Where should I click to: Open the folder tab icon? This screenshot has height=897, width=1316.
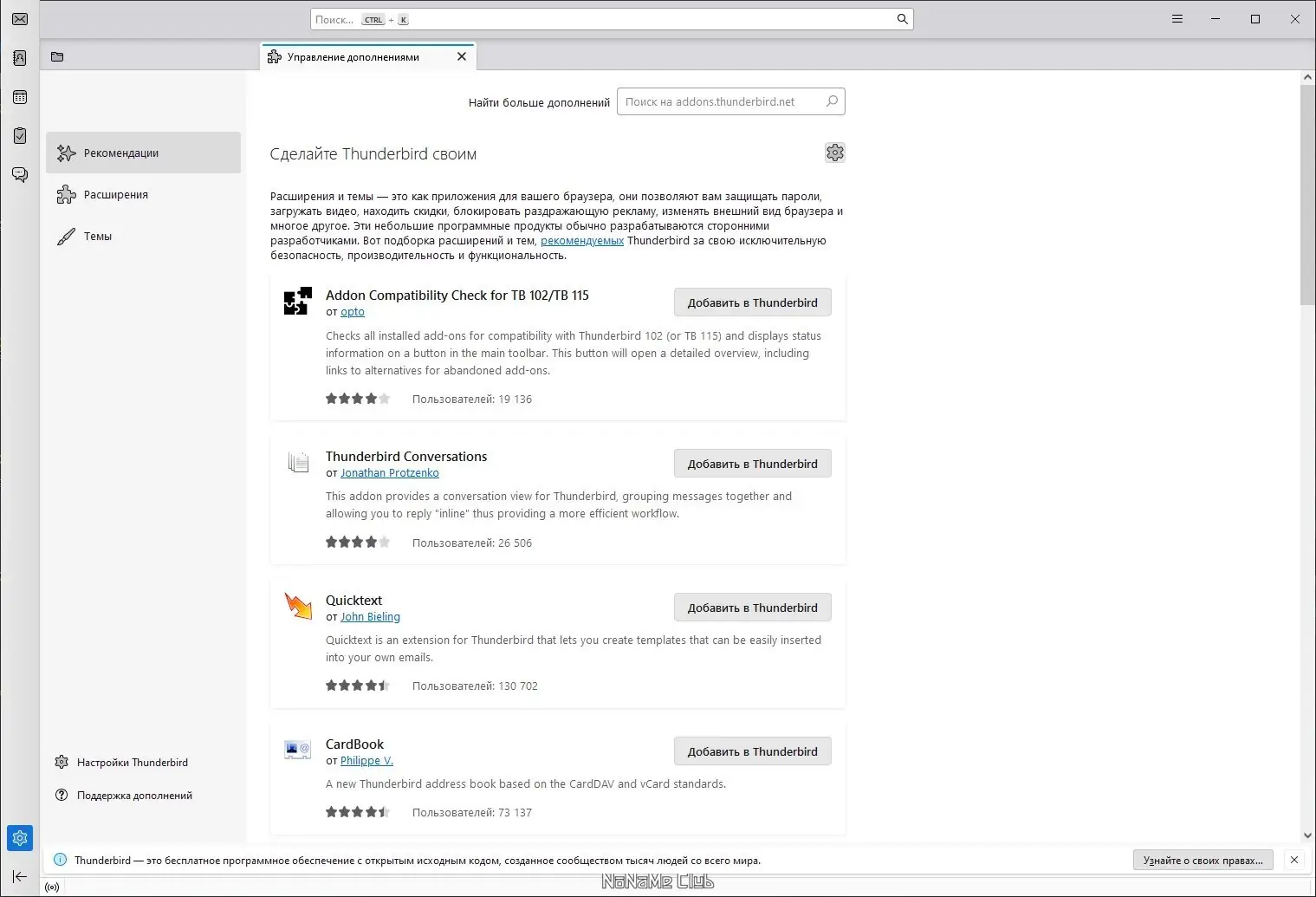click(x=57, y=57)
